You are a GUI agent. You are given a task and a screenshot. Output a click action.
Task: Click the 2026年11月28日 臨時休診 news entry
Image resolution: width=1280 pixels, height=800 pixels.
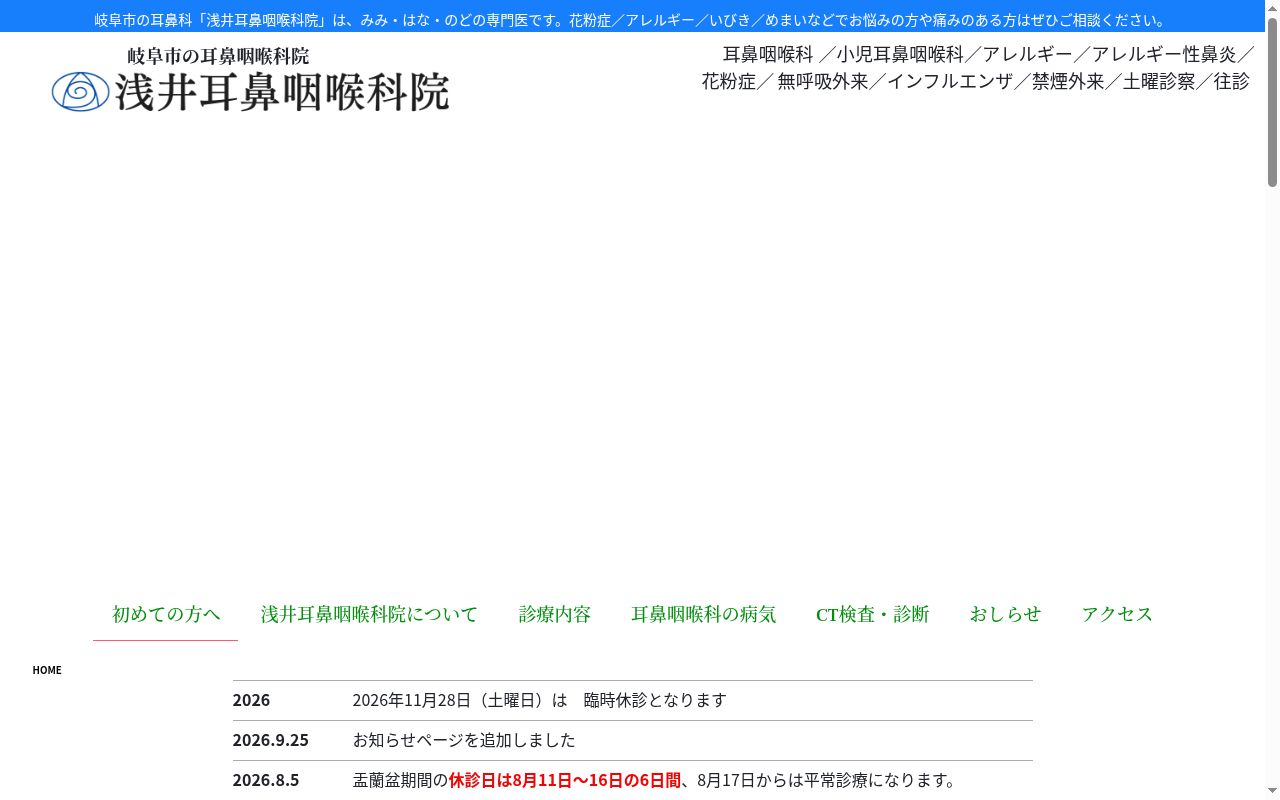click(x=540, y=700)
